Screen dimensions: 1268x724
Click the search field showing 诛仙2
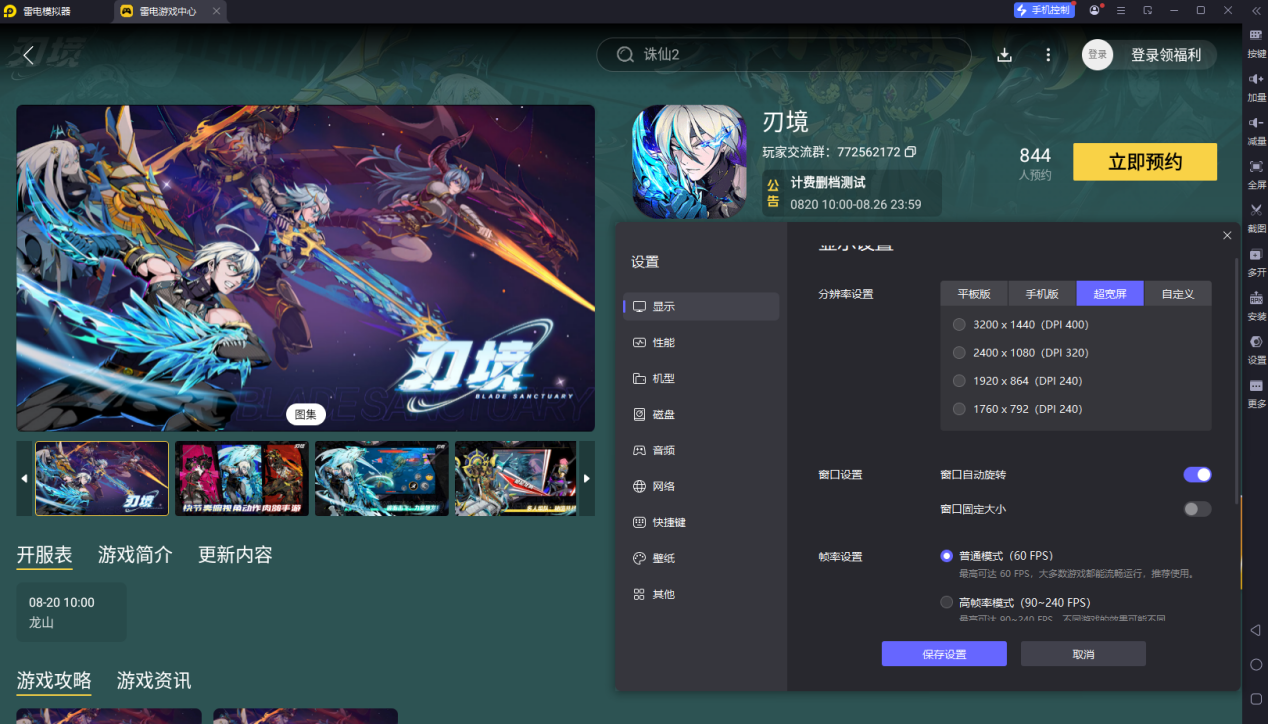click(784, 55)
